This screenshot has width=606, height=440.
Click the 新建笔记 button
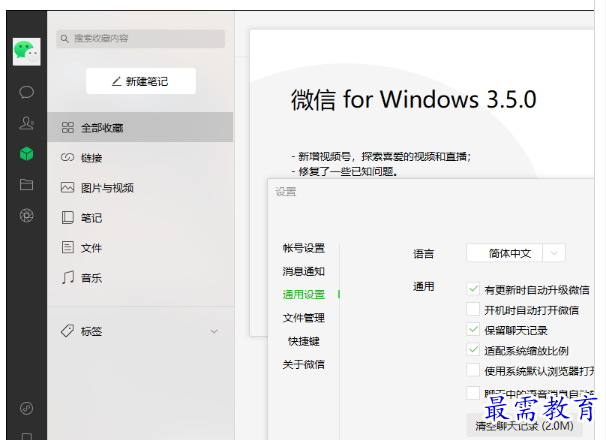(x=141, y=81)
